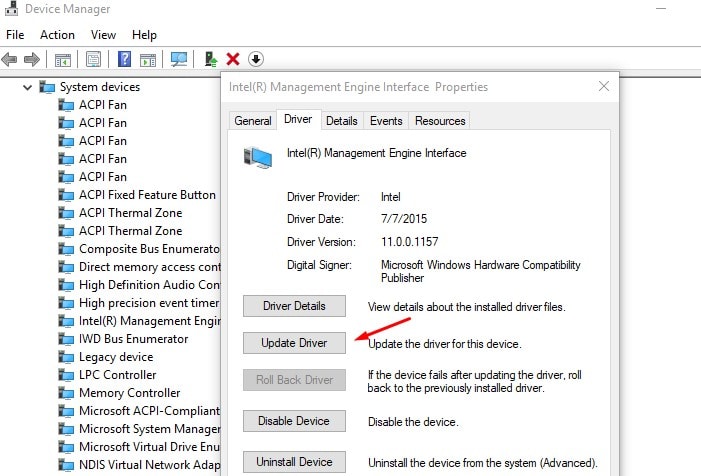Click the Uninstall Device button
This screenshot has height=476, width=701.
pyautogui.click(x=294, y=462)
